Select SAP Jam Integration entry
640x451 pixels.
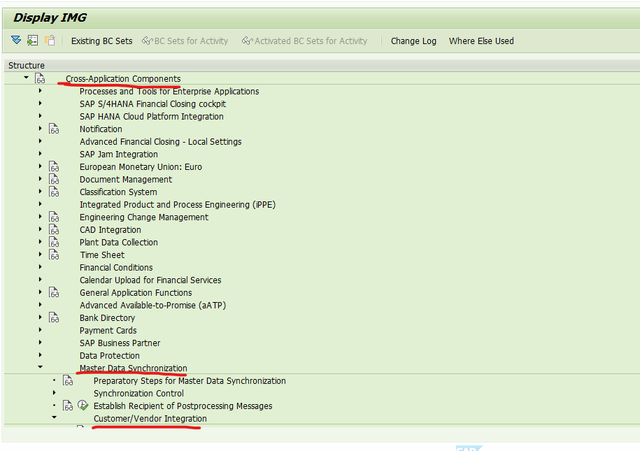pyautogui.click(x=118, y=154)
